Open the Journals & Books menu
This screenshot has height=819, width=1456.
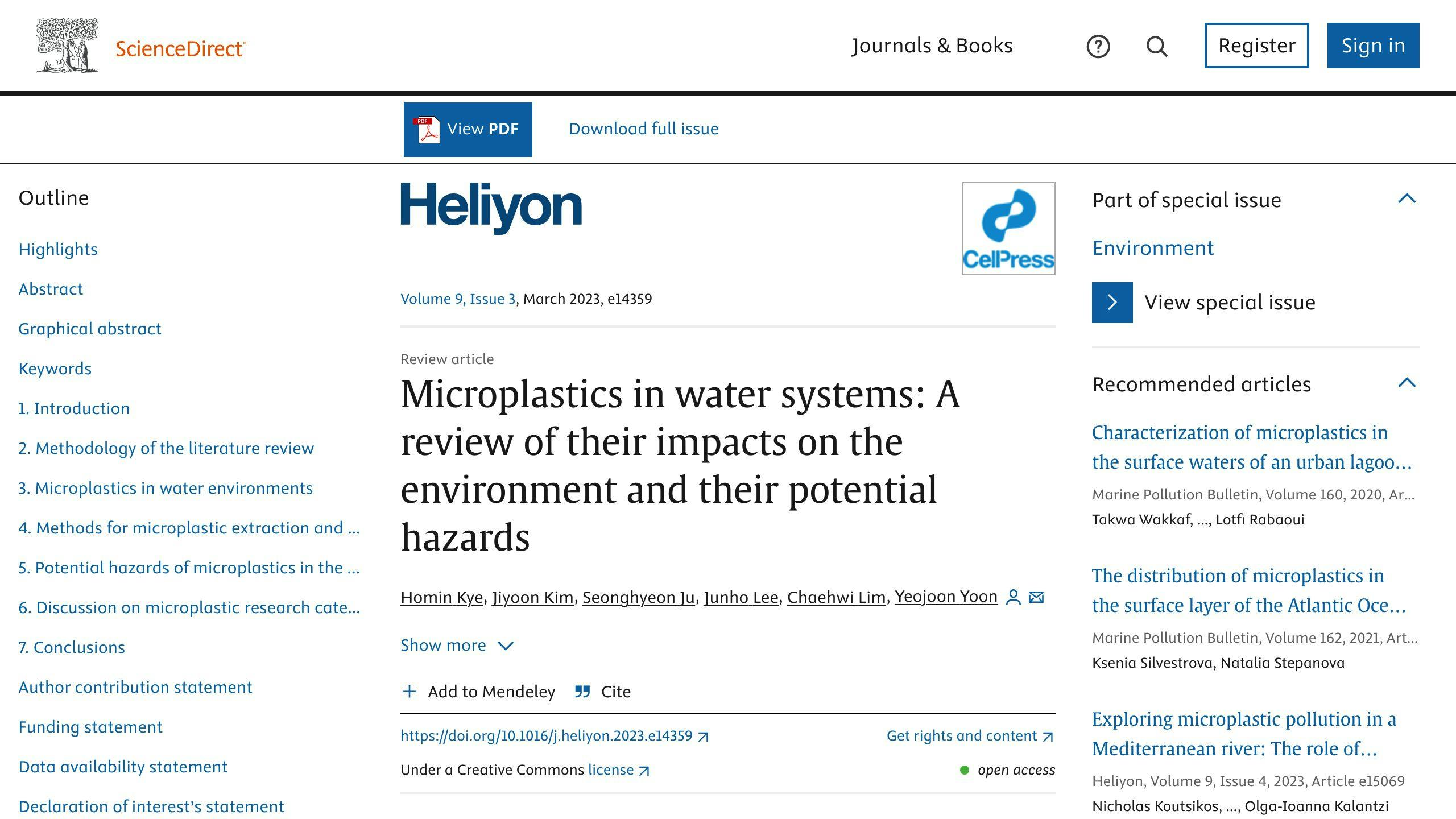932,45
